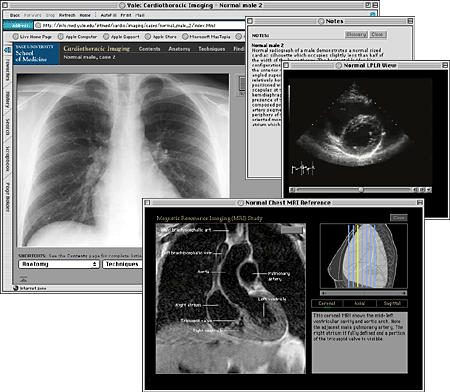Open the Favorites side tab
The image size is (450, 392).
click(7, 70)
